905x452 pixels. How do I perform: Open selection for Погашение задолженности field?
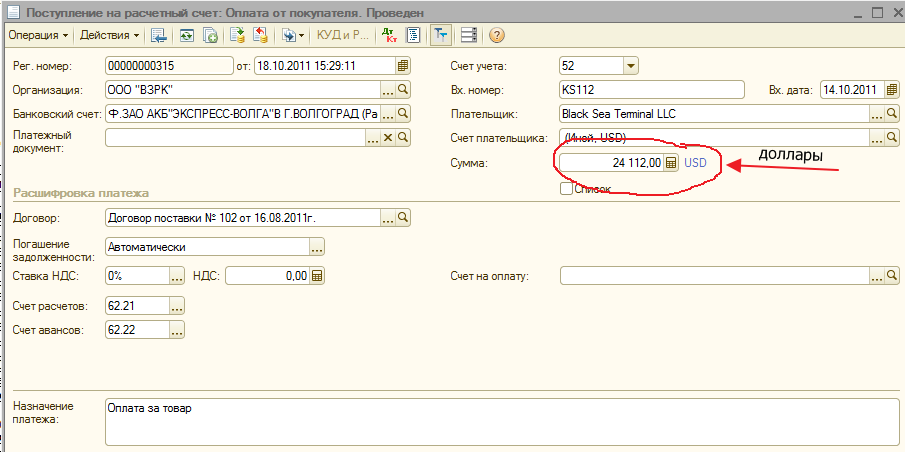317,246
